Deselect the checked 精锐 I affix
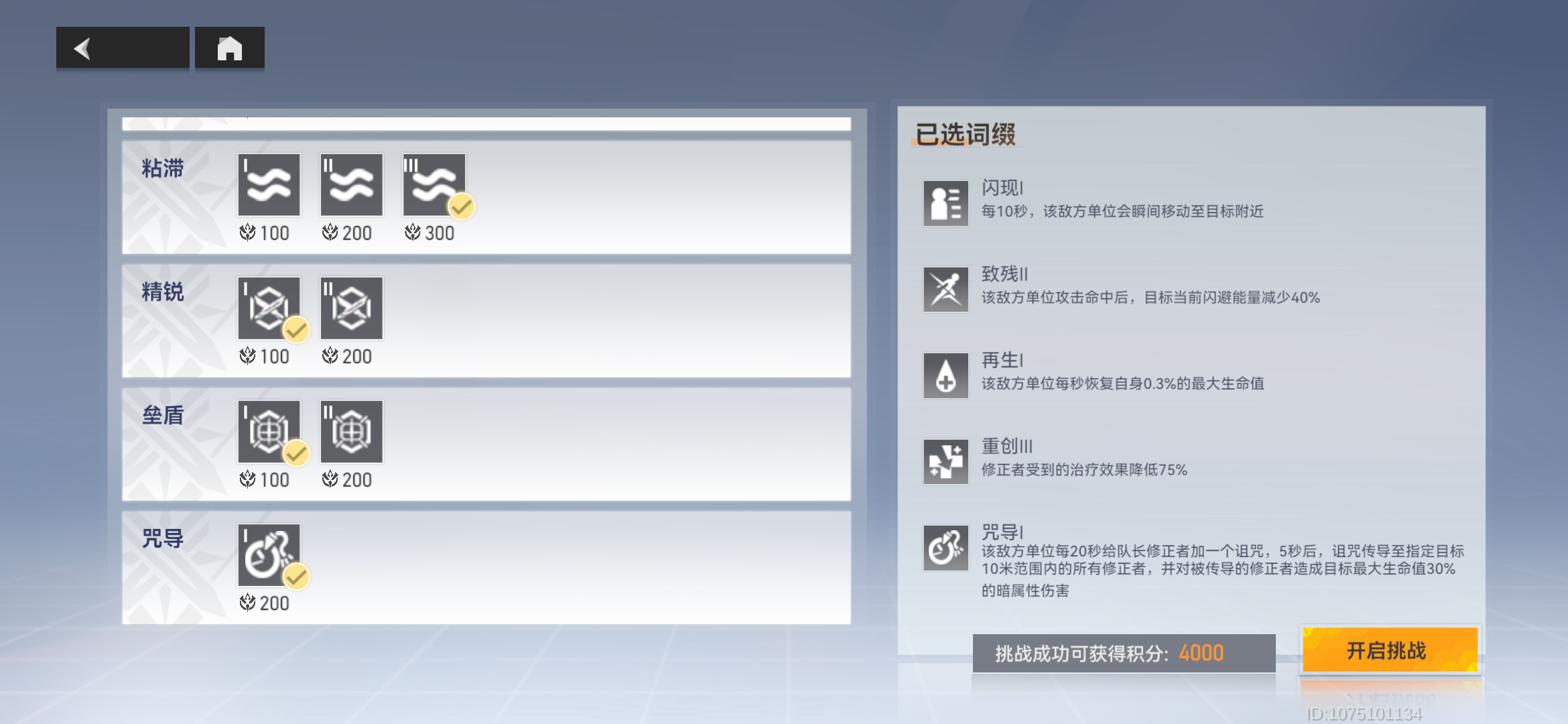 pos(269,308)
